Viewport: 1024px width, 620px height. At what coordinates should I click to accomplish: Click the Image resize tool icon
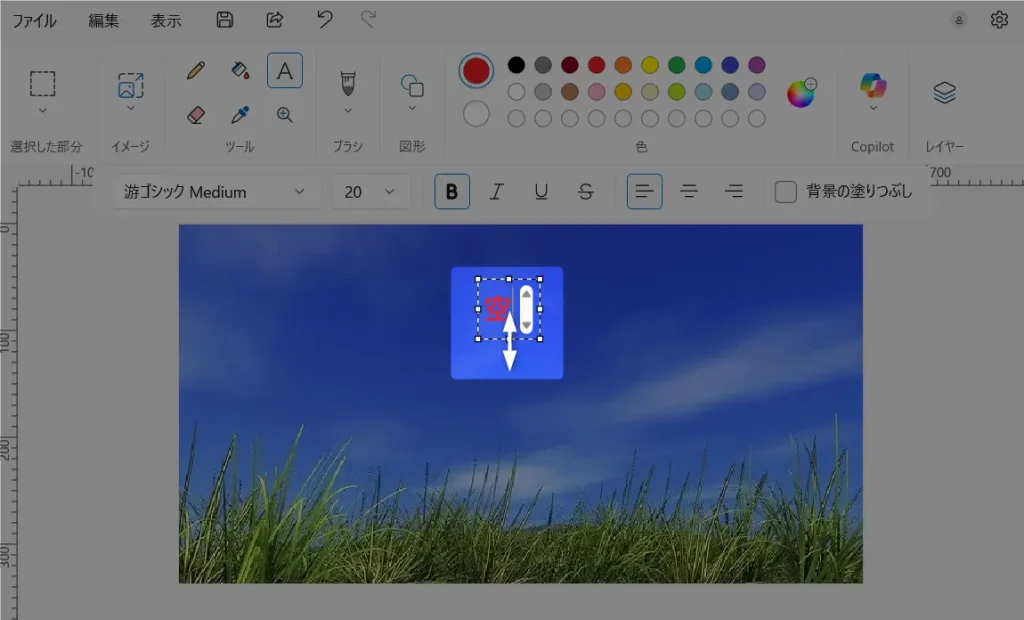pos(131,85)
